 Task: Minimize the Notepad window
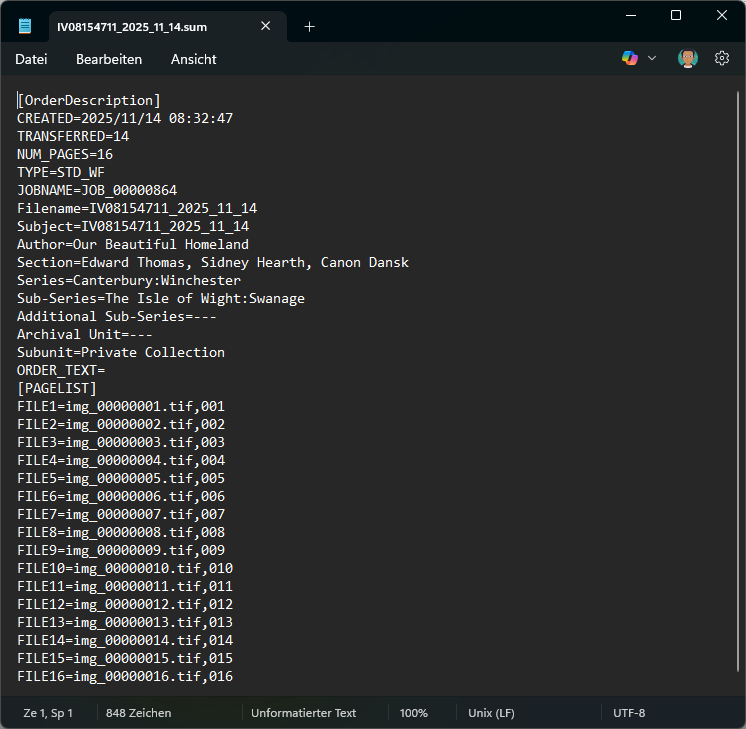tap(630, 15)
